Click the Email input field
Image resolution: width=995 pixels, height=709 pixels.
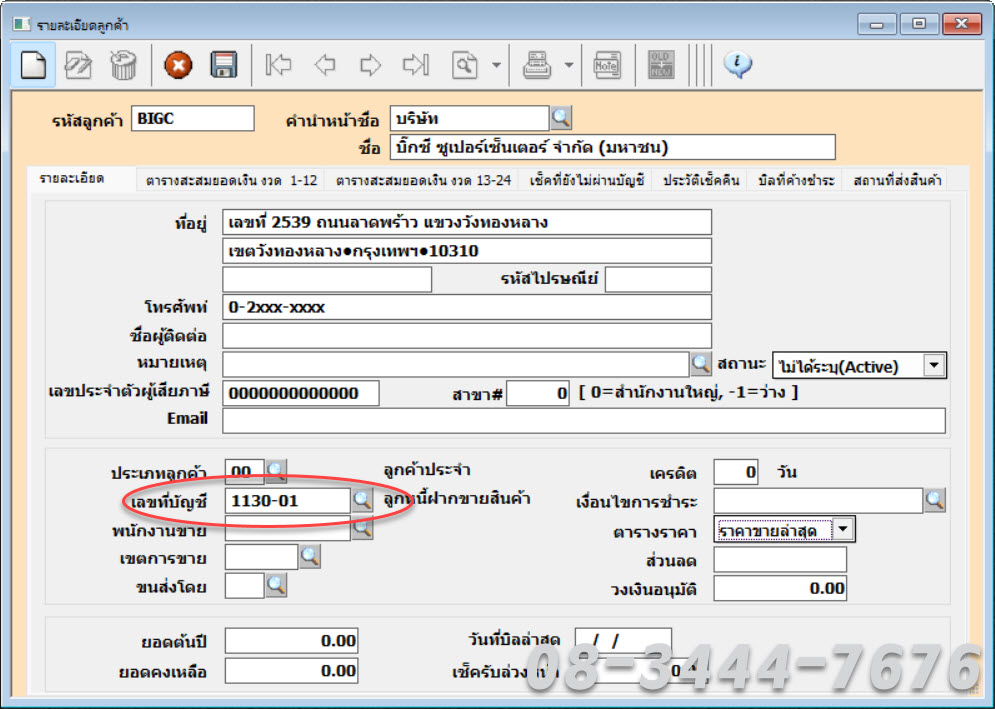coord(584,421)
